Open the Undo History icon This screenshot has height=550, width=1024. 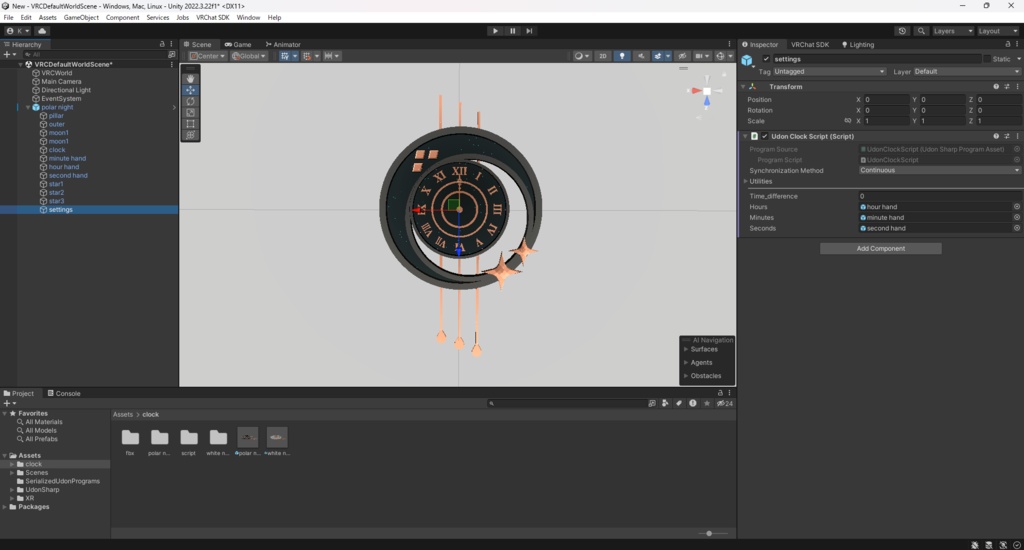[902, 31]
